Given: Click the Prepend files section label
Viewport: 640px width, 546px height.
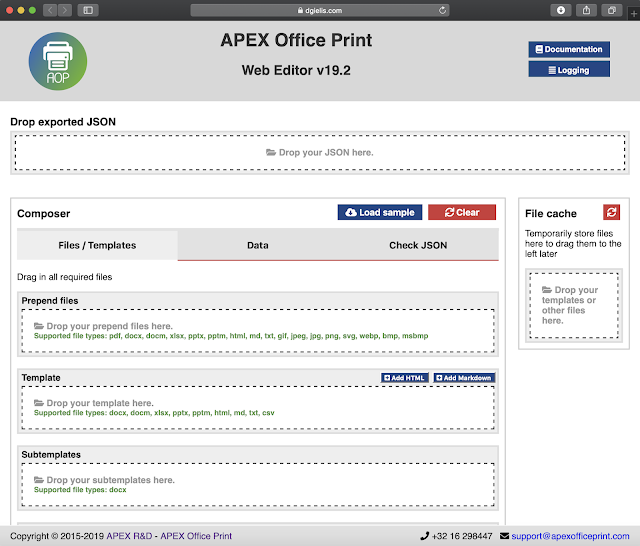Looking at the screenshot, I should point(50,301).
